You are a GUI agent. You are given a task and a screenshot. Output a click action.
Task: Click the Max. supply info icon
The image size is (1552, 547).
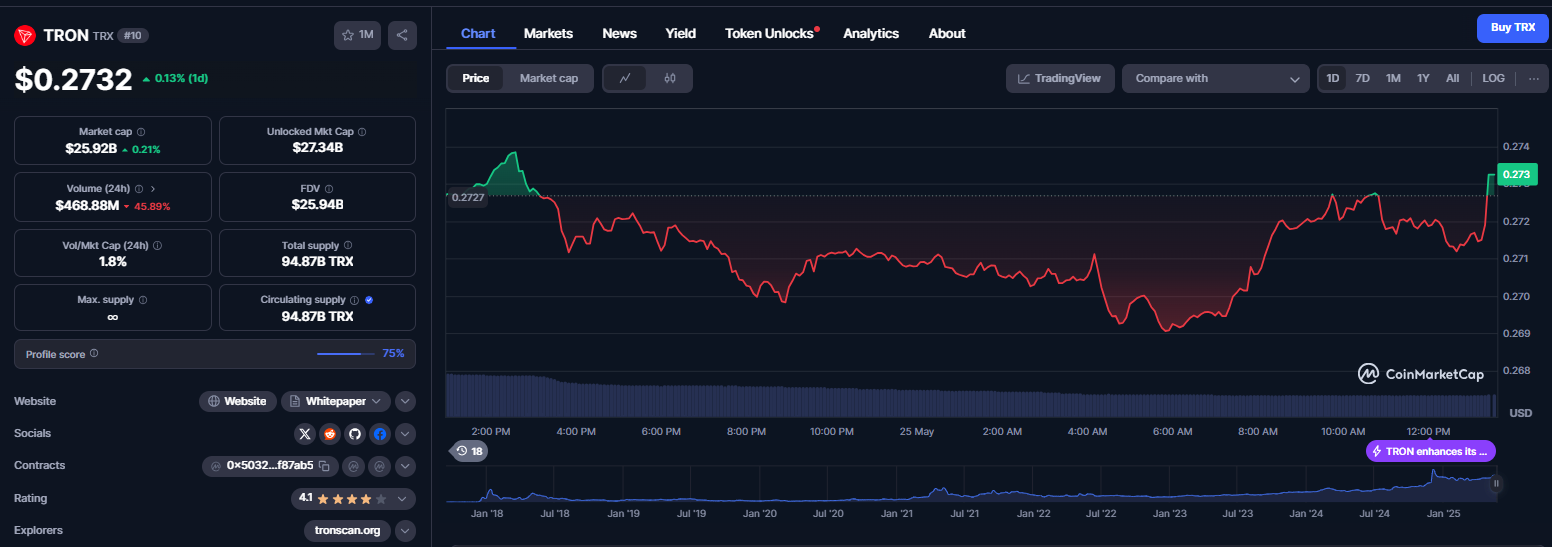click(143, 300)
